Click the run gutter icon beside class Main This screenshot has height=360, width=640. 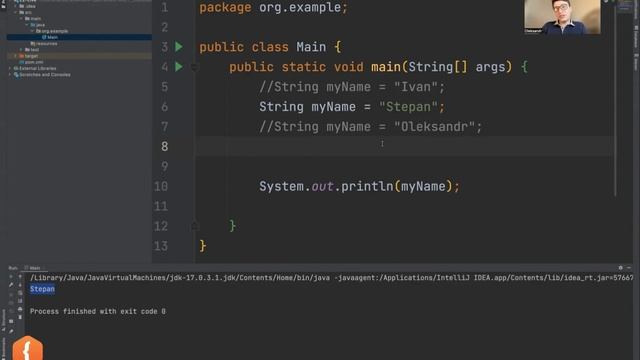[x=179, y=47]
